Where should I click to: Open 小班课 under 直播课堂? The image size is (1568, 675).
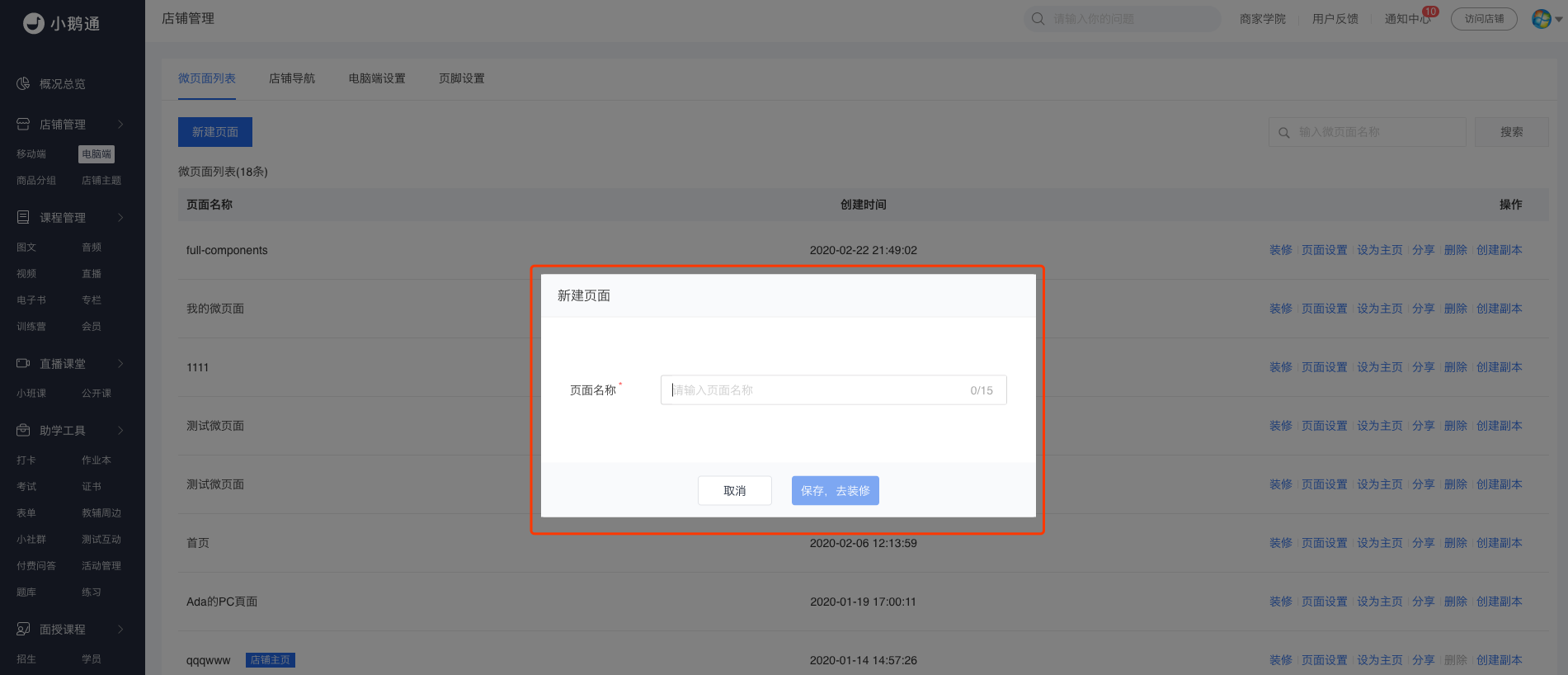click(31, 394)
